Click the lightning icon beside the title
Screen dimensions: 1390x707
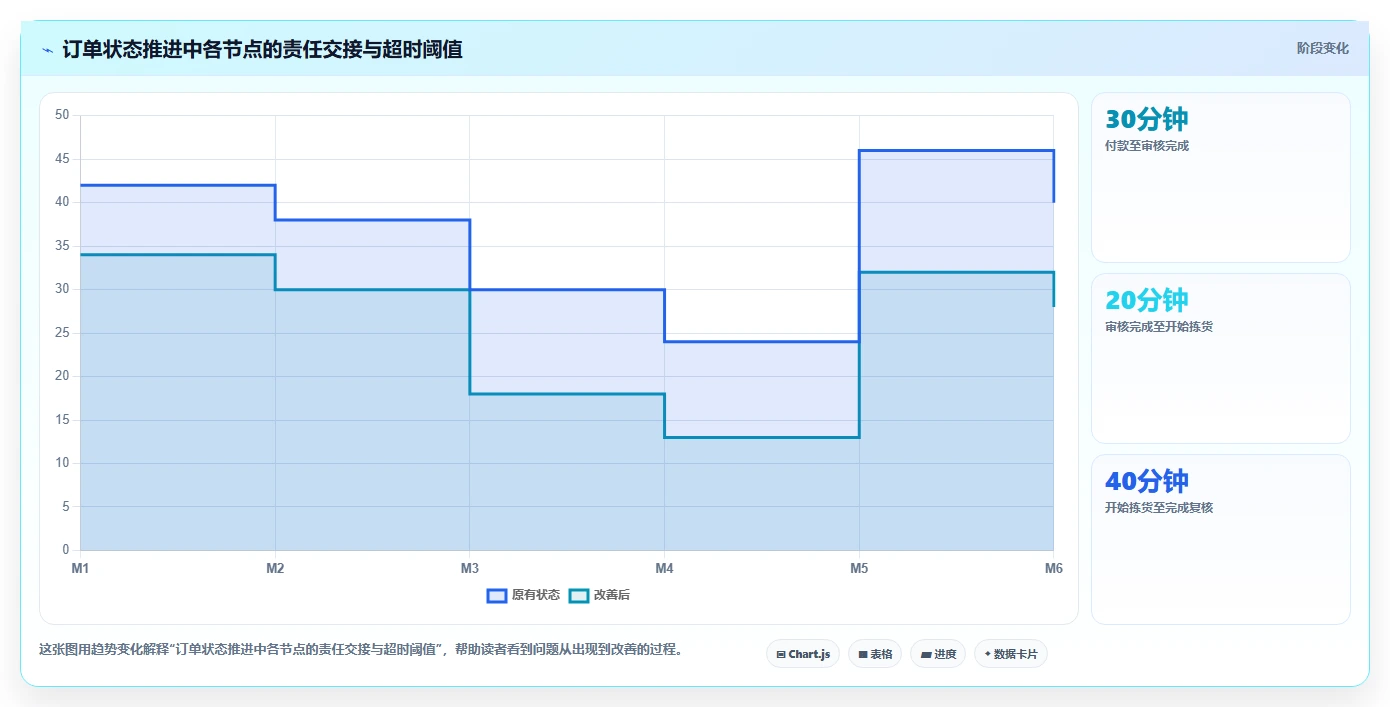click(x=47, y=49)
